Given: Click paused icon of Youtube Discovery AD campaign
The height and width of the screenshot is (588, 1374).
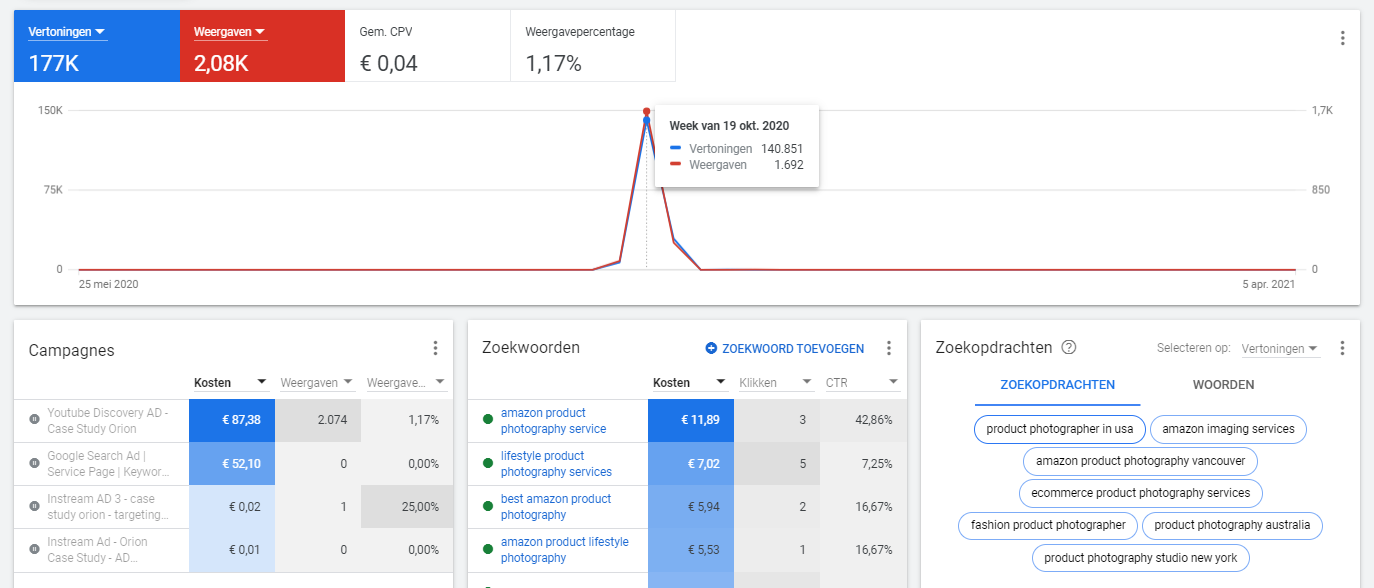Looking at the screenshot, I should coord(34,420).
